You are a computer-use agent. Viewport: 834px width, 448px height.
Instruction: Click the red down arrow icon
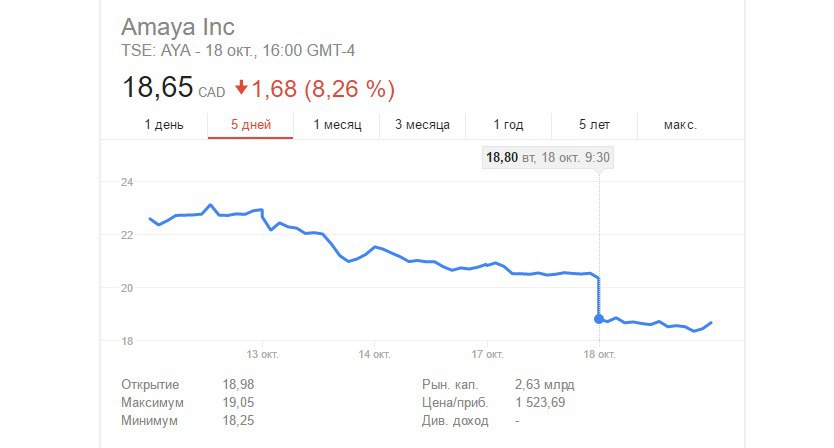(x=241, y=88)
